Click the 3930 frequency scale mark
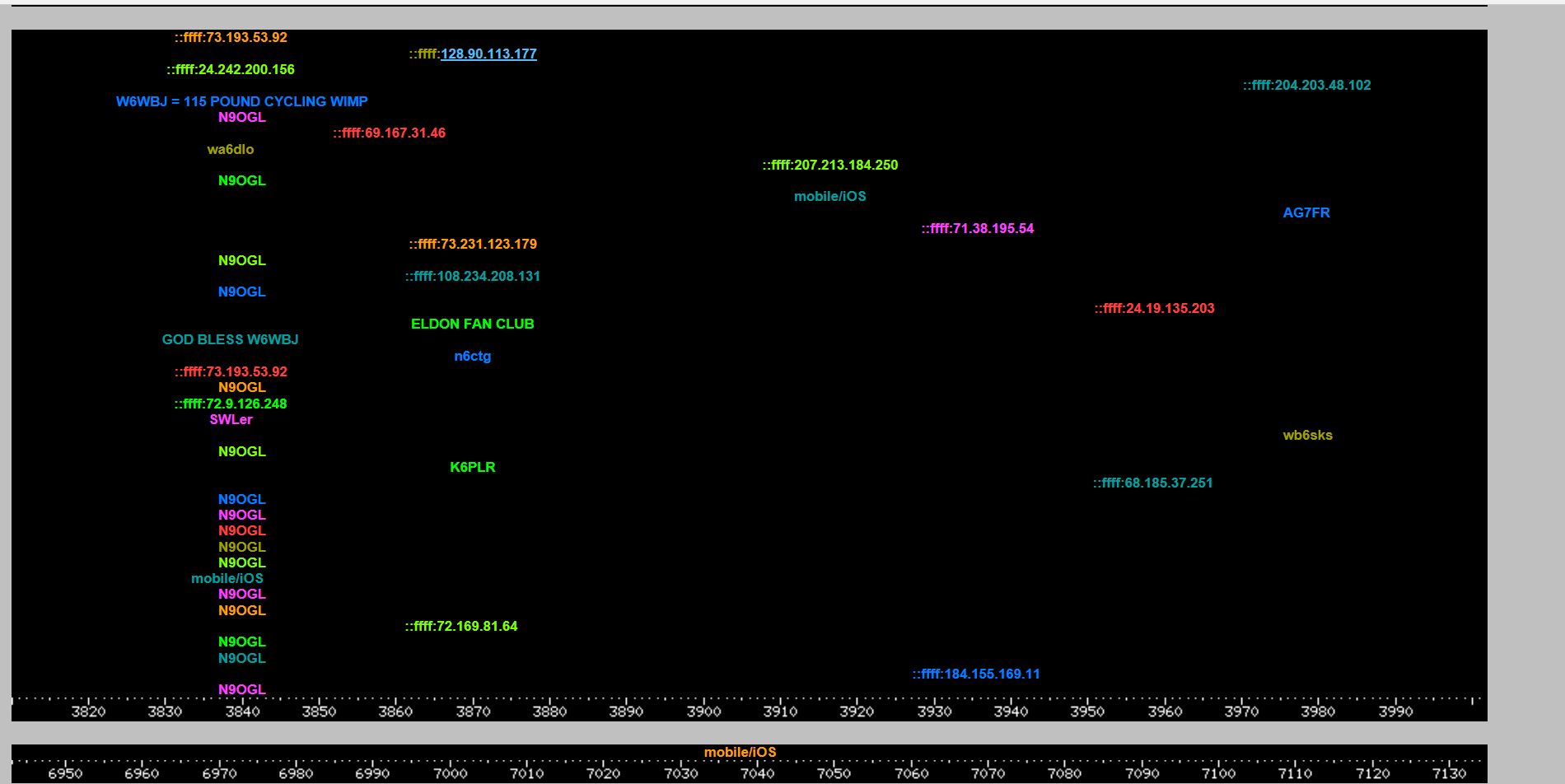 (934, 712)
